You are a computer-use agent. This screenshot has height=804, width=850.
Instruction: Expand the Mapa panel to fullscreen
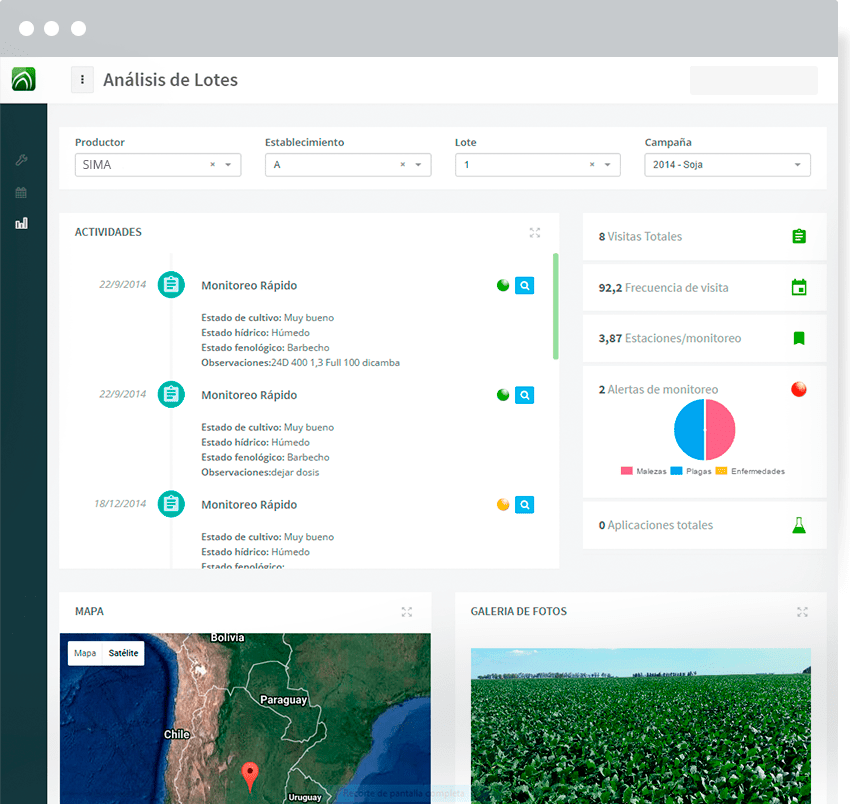click(407, 612)
